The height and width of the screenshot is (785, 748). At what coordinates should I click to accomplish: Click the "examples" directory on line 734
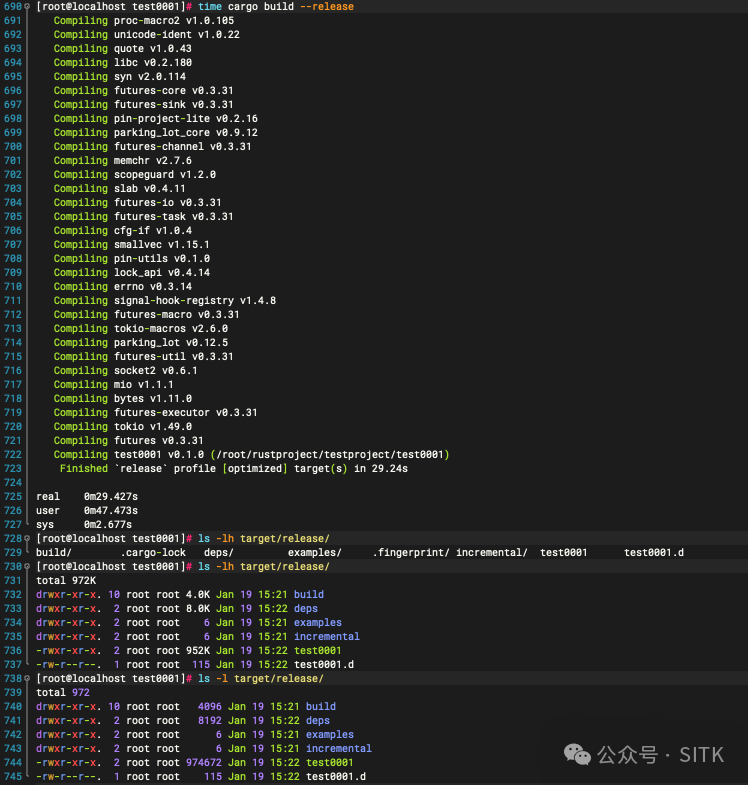tap(317, 623)
